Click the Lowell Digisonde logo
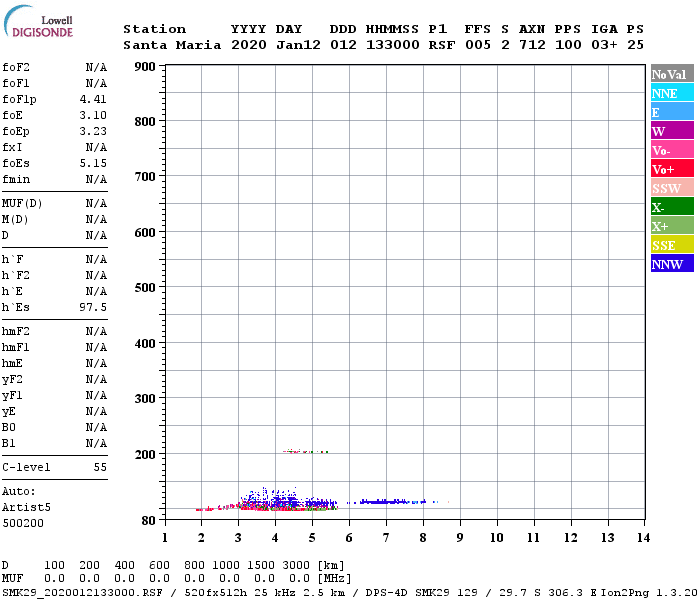This screenshot has height=600, width=700. 38,21
